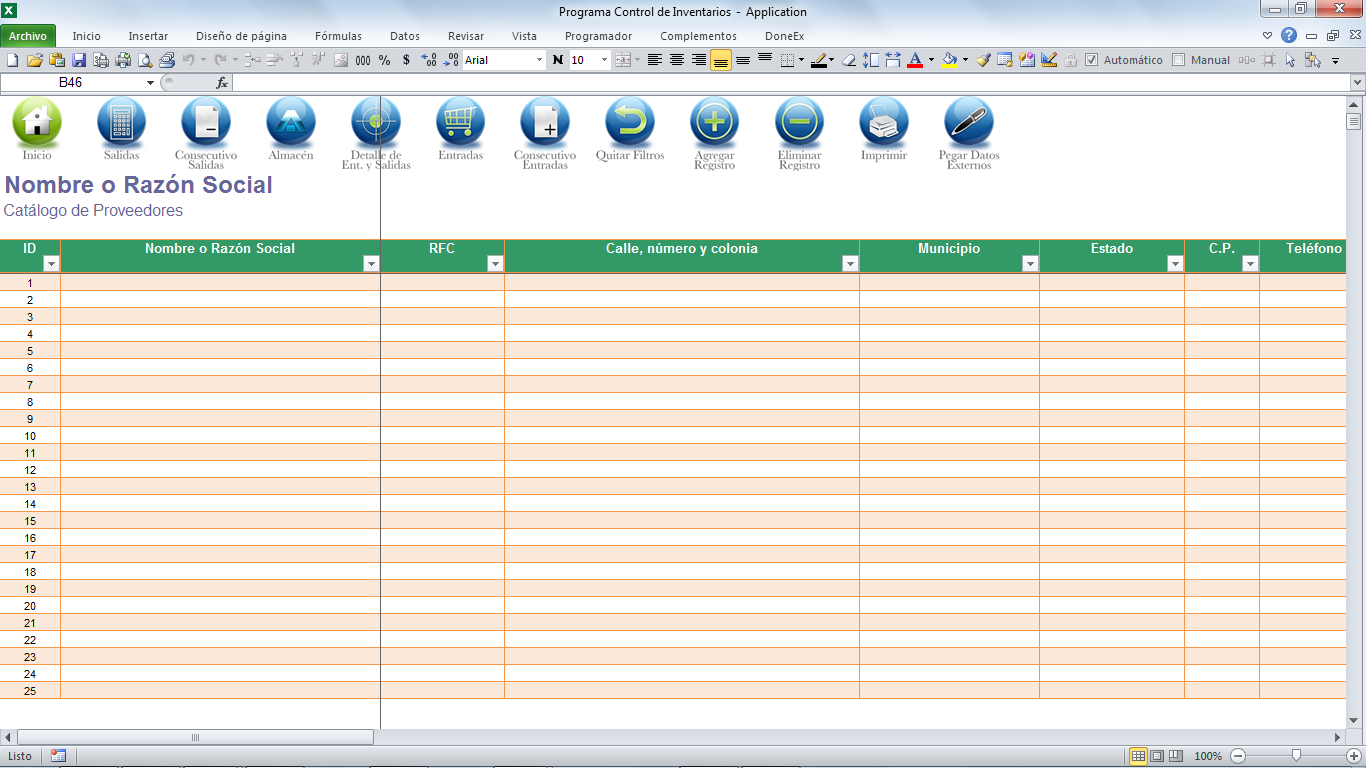Click the zoom slider handle

[x=1296, y=756]
